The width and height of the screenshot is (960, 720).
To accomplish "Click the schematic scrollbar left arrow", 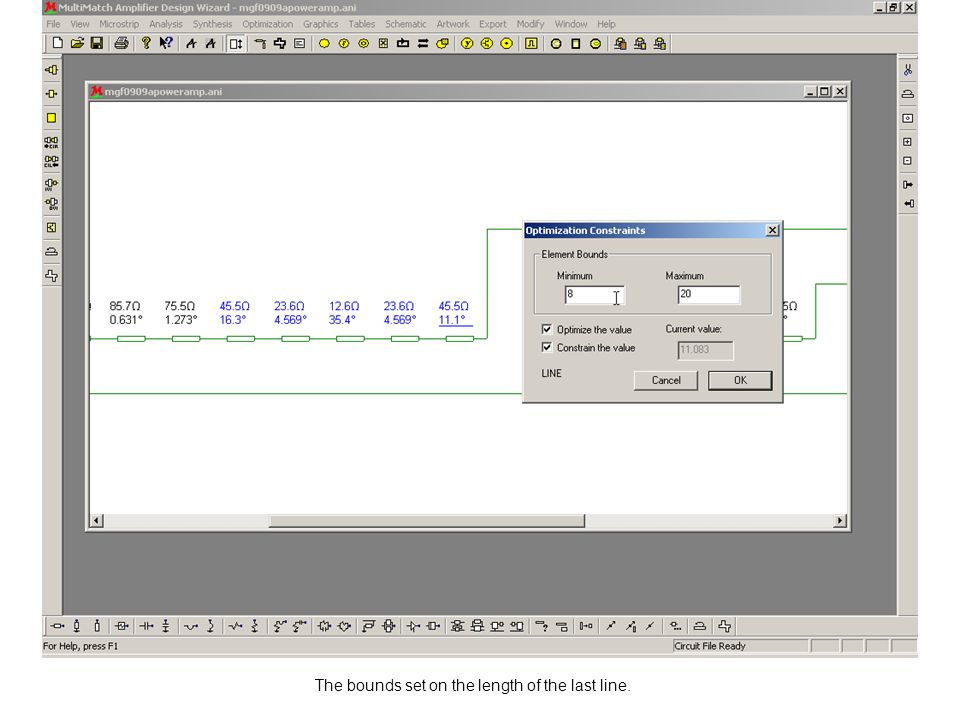I will 97,520.
